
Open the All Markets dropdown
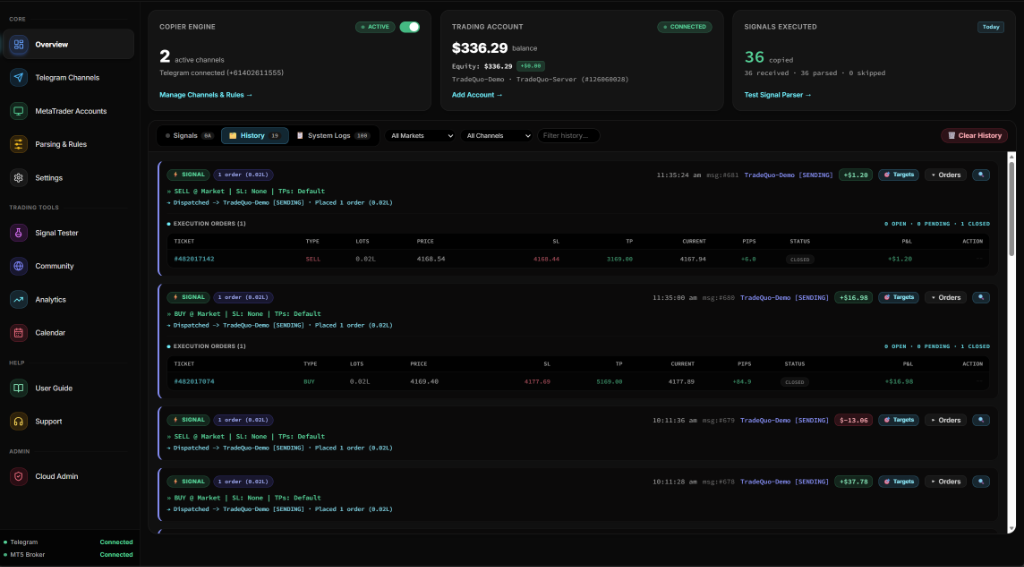420,136
